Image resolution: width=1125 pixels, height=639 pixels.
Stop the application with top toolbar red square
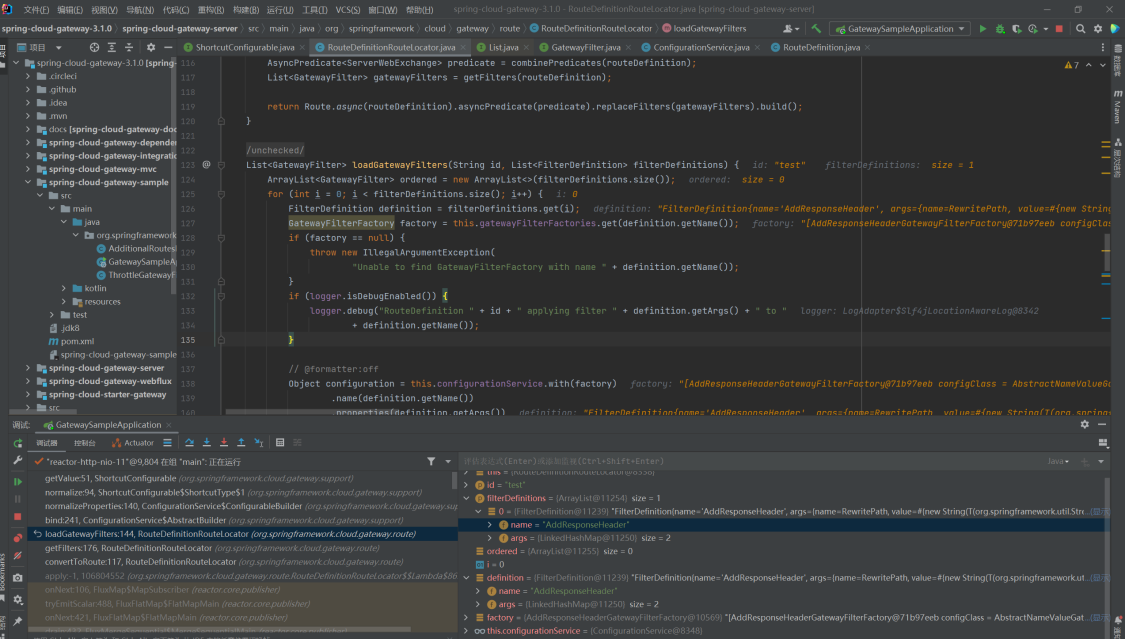(x=1059, y=29)
